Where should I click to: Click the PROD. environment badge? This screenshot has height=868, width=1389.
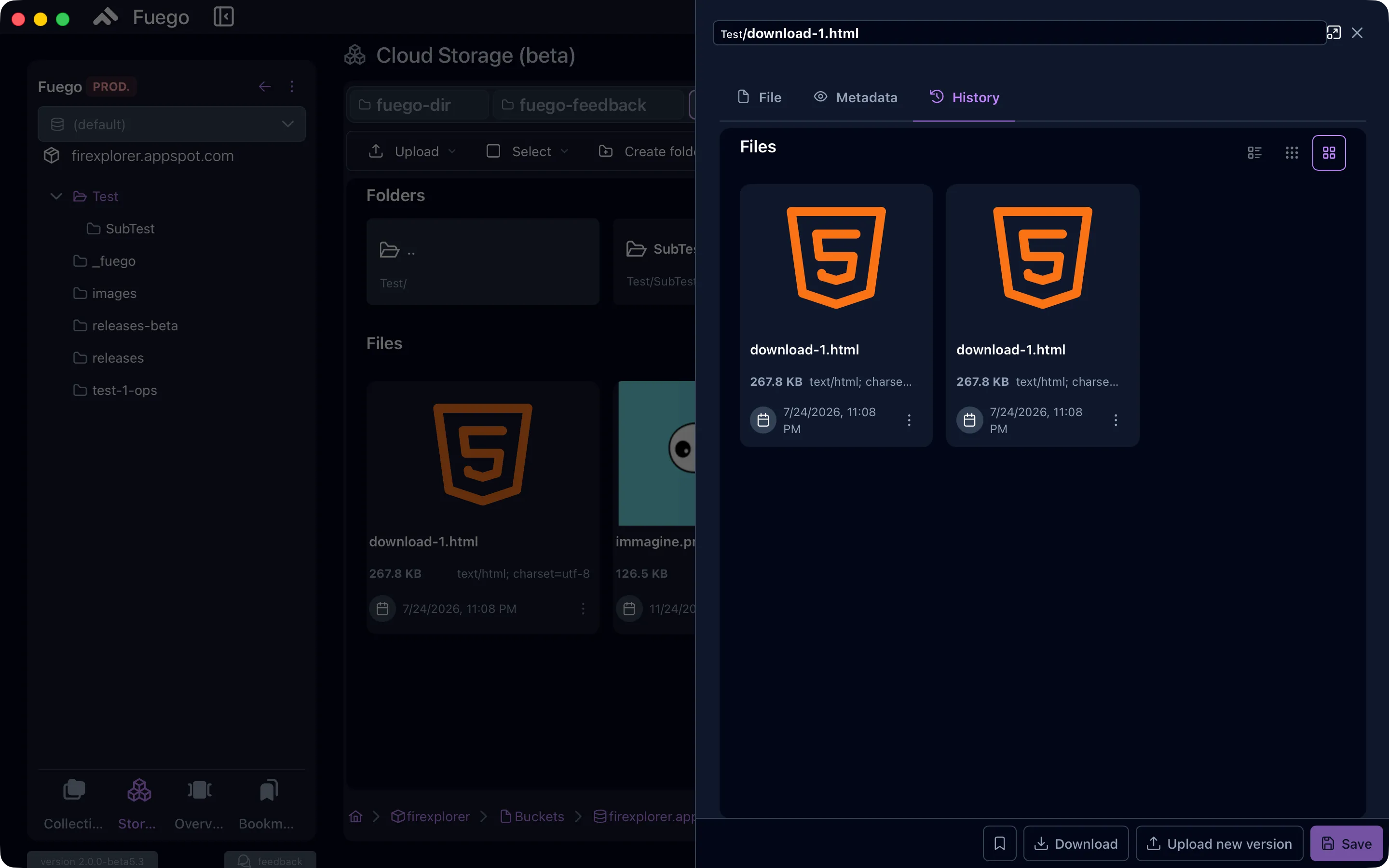(x=111, y=87)
